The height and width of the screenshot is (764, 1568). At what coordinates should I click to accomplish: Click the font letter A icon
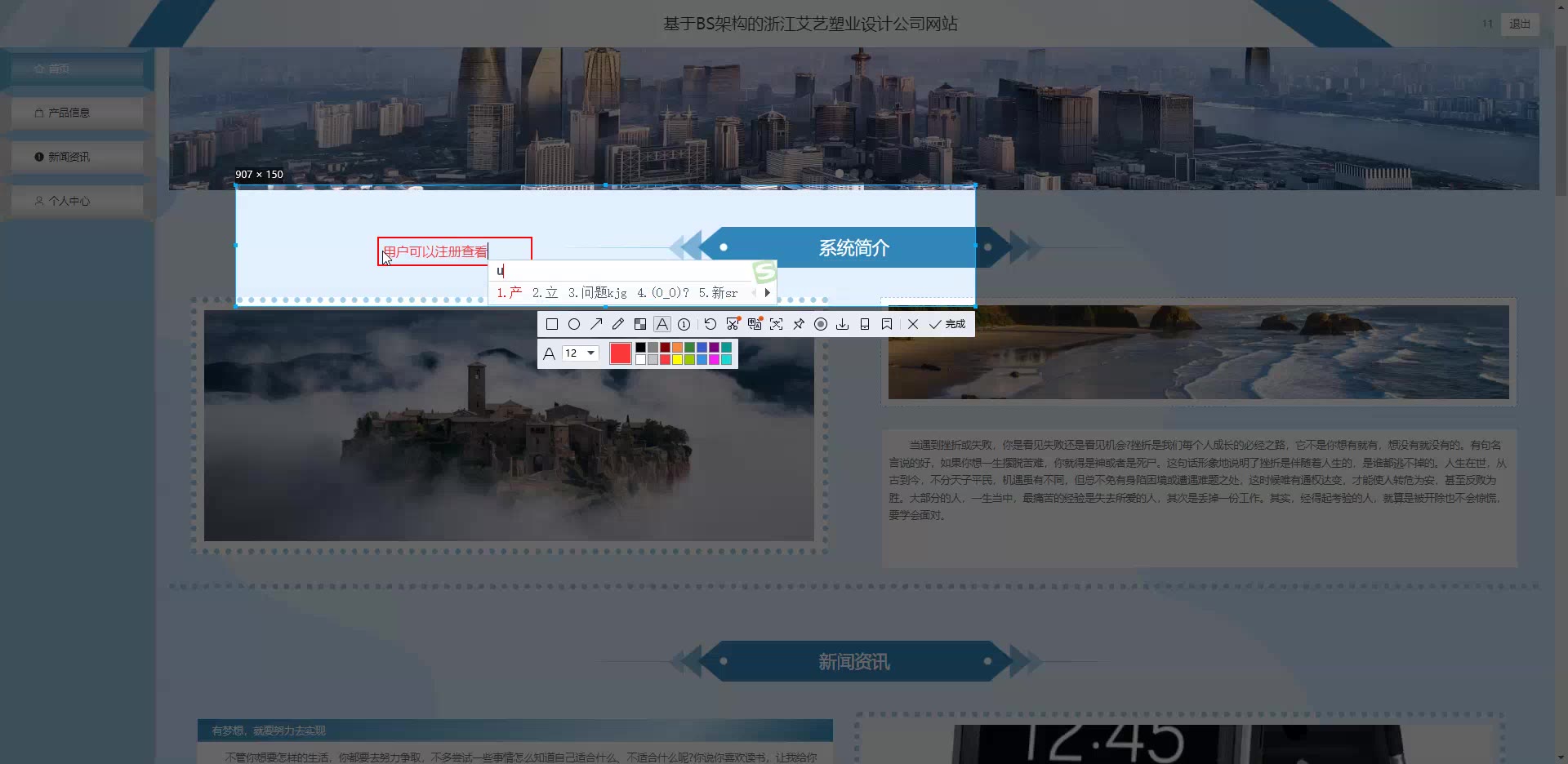coord(549,353)
